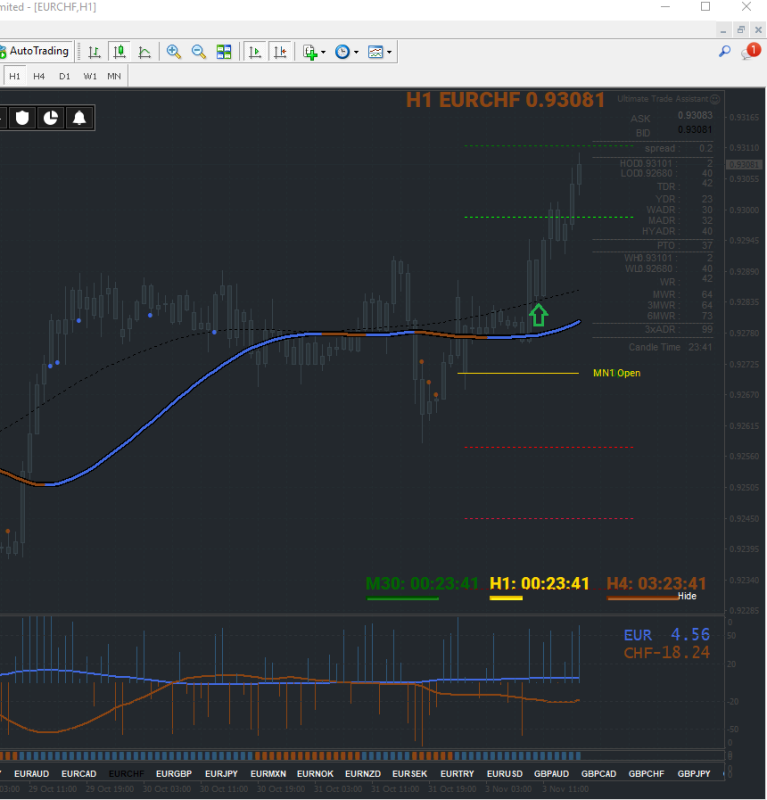Select the W1 timeframe
This screenshot has height=800, width=767.
90,76
